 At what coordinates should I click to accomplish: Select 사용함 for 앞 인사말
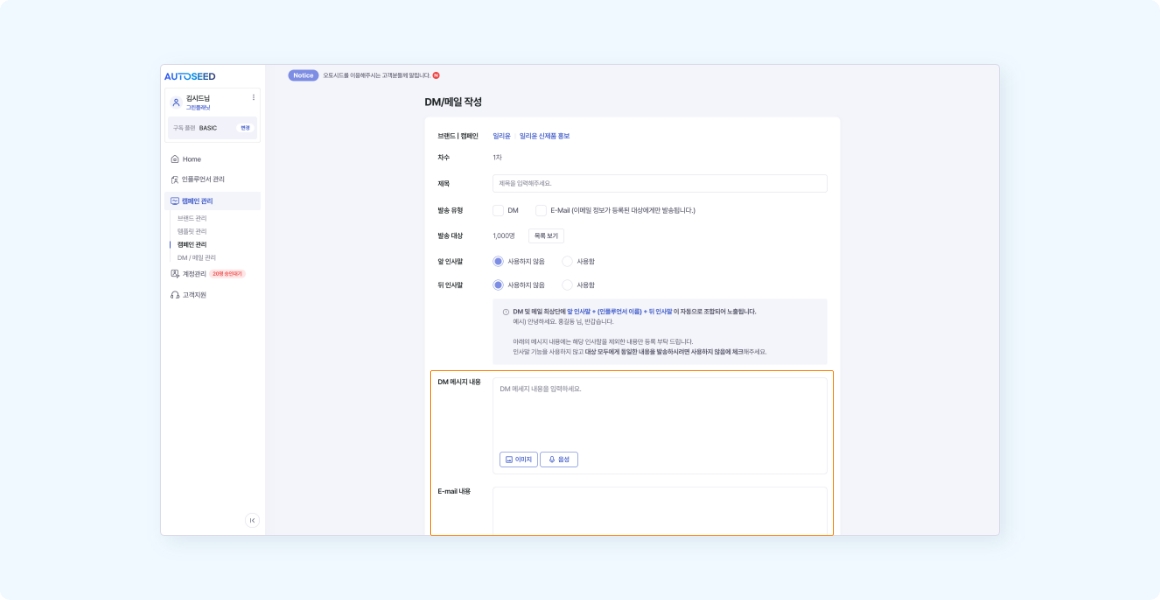[x=568, y=261]
